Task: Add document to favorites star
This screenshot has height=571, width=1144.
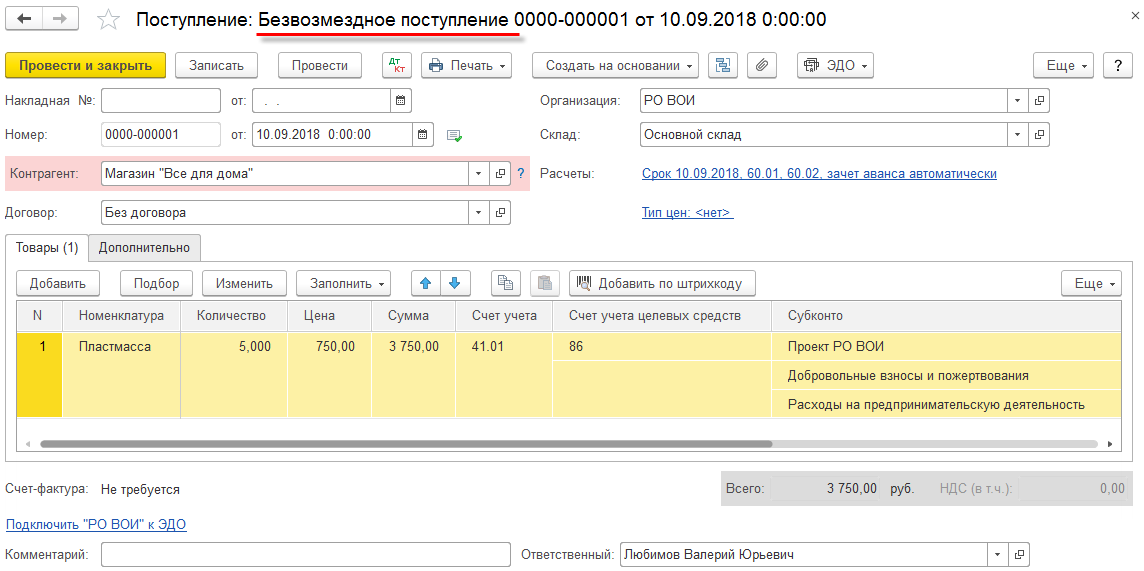Action: tap(108, 20)
